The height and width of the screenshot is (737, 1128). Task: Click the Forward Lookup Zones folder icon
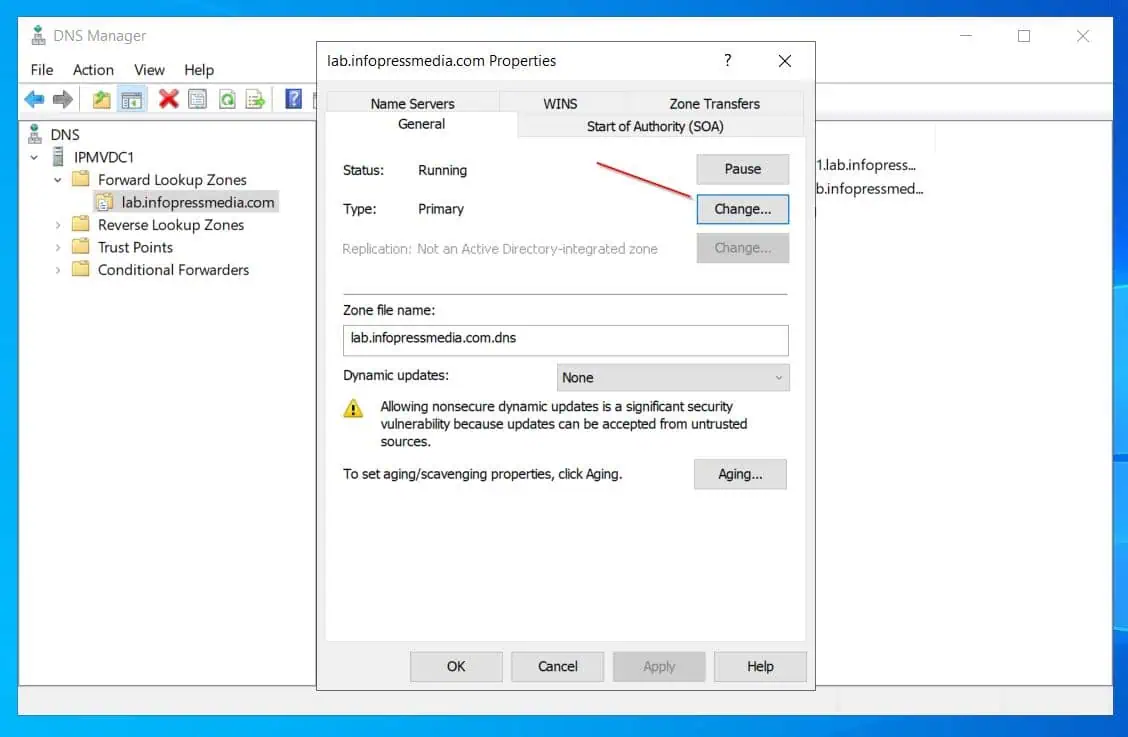tap(81, 178)
